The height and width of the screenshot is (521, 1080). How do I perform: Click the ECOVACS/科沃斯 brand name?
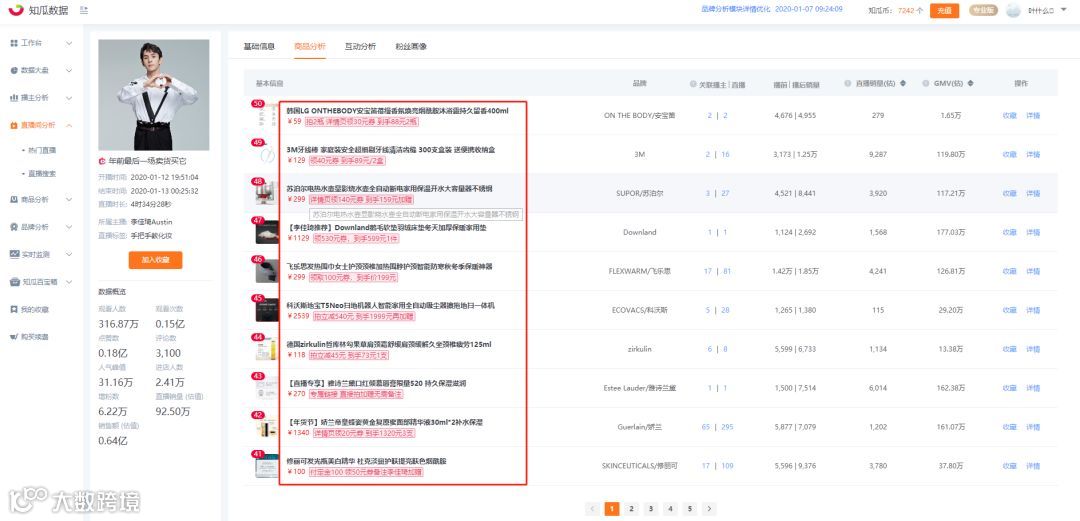(639, 310)
